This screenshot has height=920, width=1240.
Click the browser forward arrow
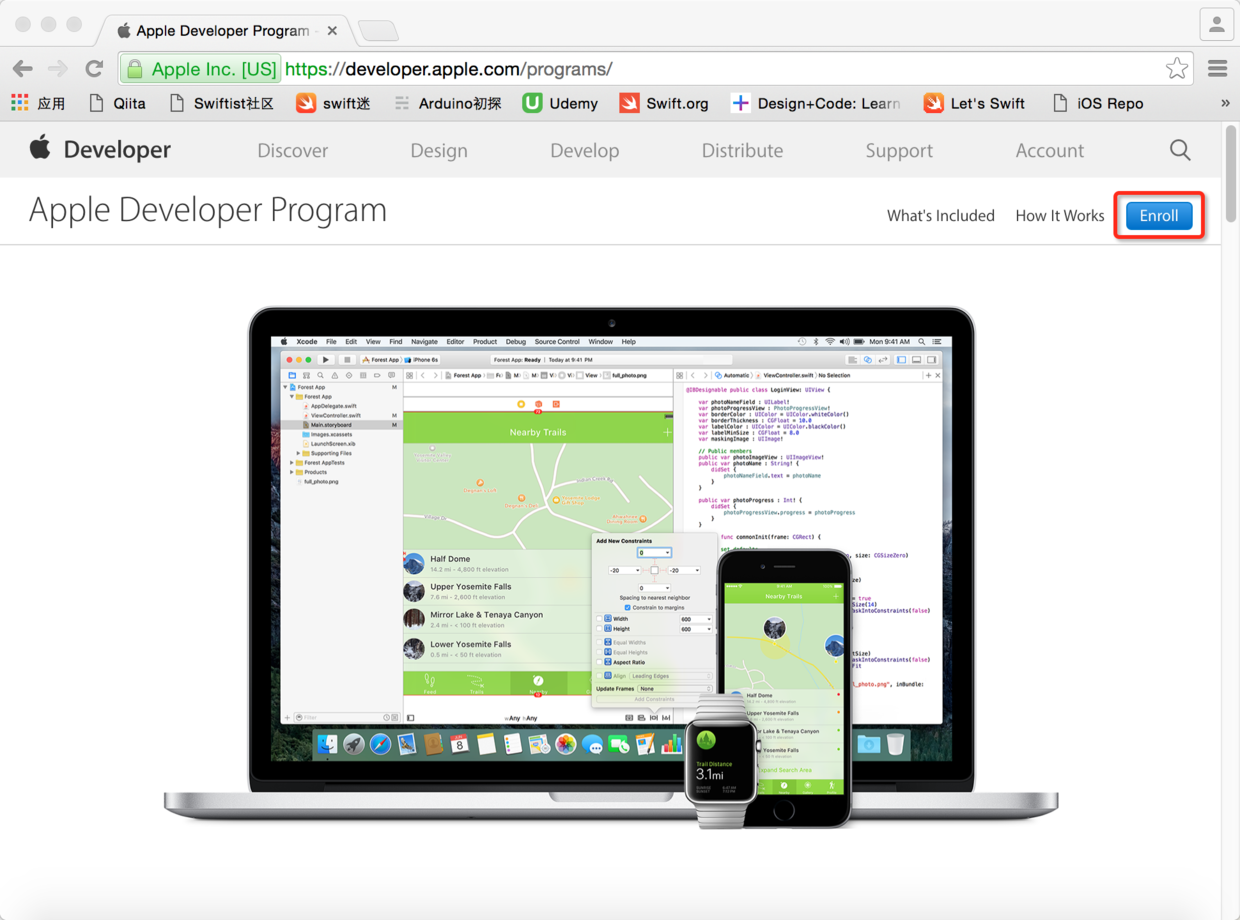[58, 69]
